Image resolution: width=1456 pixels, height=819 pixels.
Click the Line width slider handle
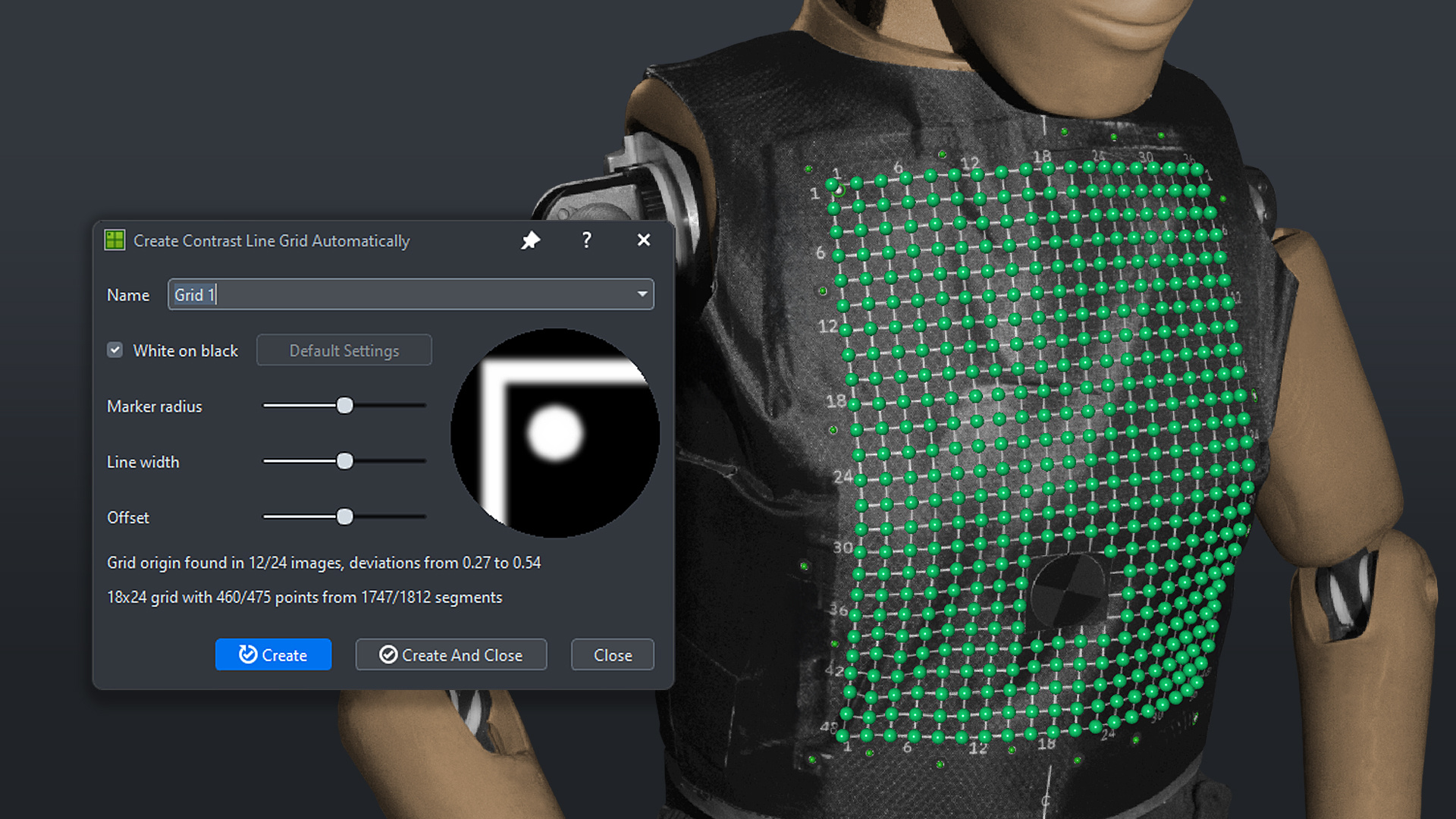[x=344, y=461]
